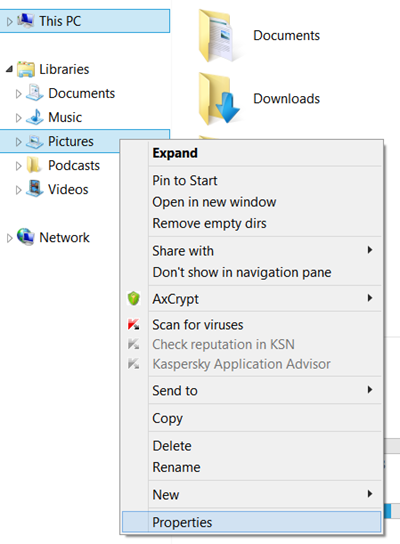
Task: Open the Share with submenu arrow
Action: (x=370, y=250)
